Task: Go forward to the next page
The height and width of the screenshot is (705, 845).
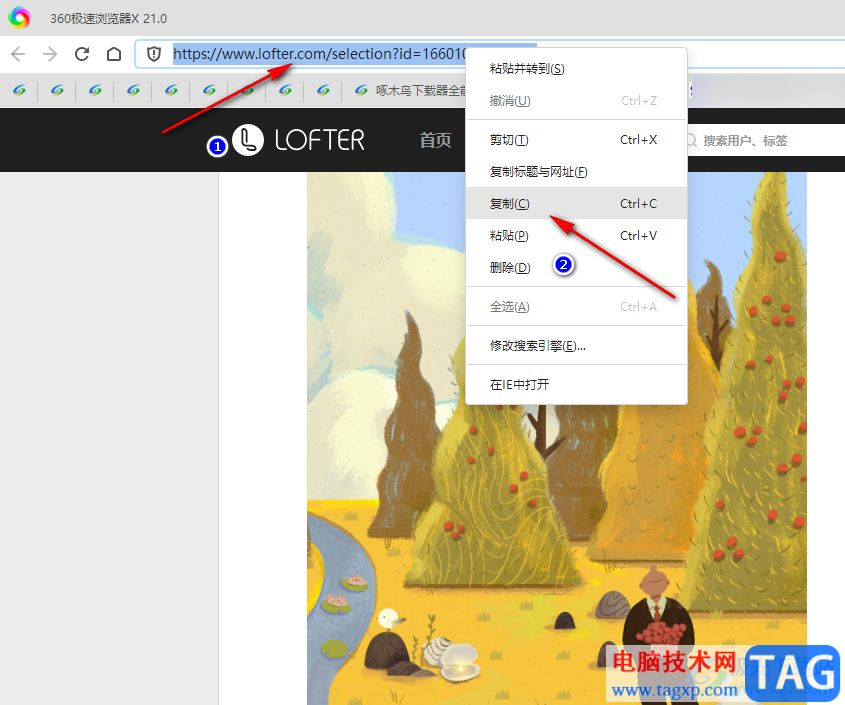Action: pos(50,54)
